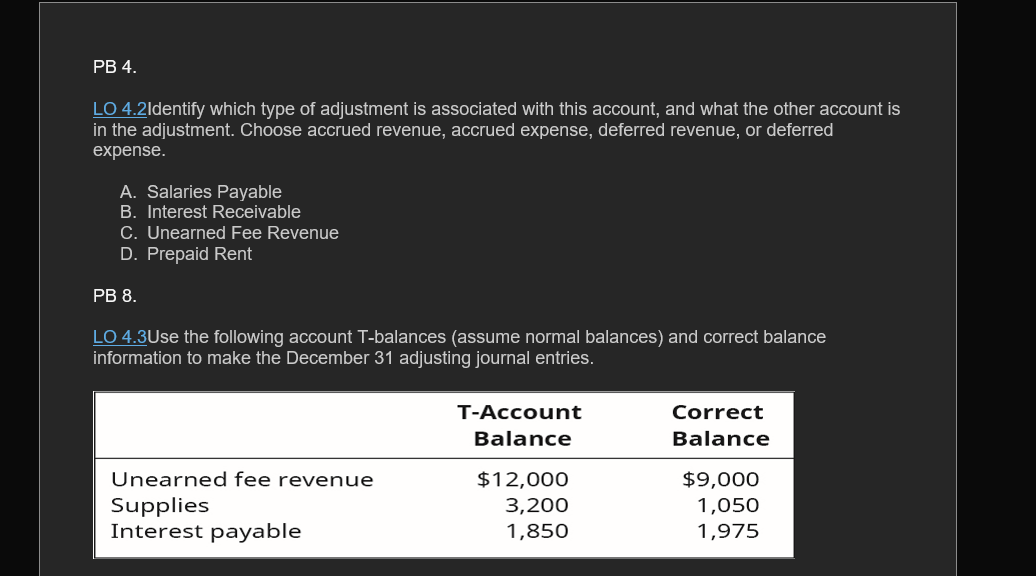Click the T-Account Balance column header
Screen dimensions: 1036x576
[520, 425]
